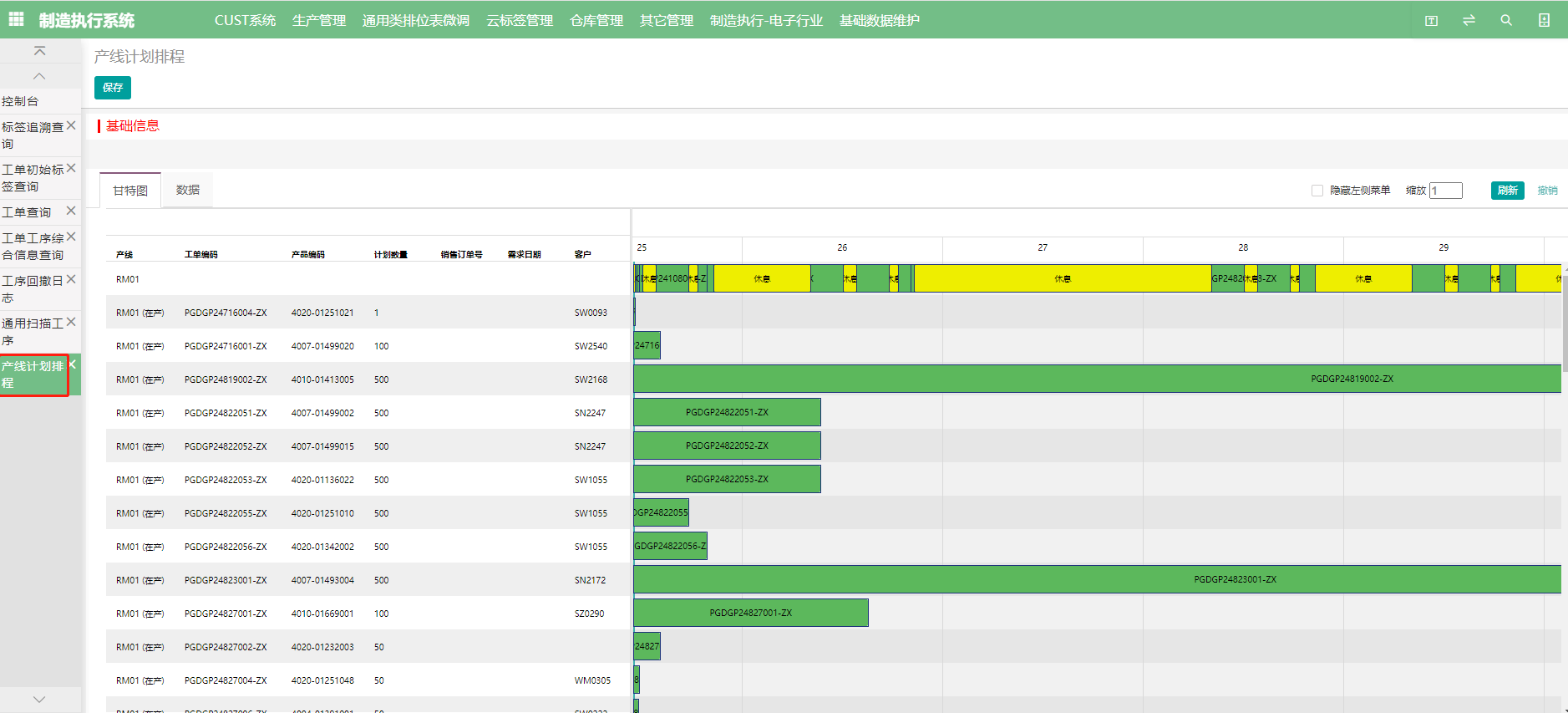Open 工序回撤日志 sidebar item
1568x713 pixels.
pyautogui.click(x=33, y=289)
